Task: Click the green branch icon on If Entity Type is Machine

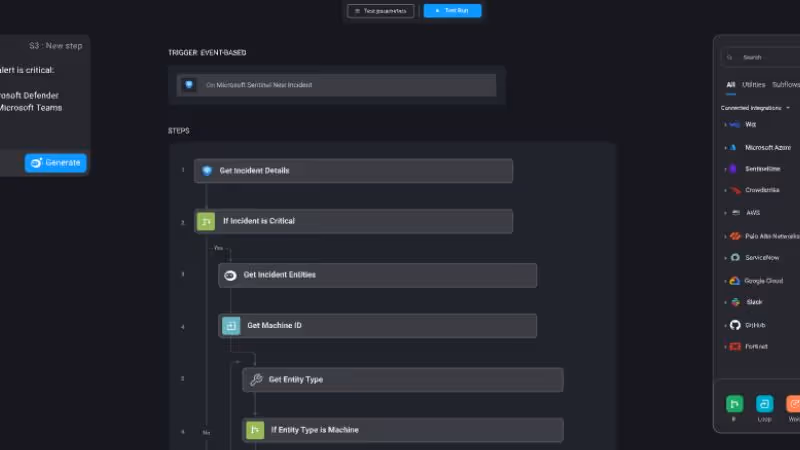Action: click(255, 430)
